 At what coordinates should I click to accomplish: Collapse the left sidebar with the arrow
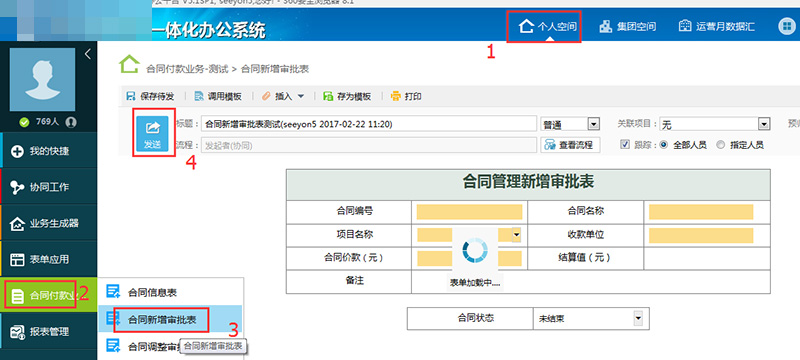[x=88, y=54]
